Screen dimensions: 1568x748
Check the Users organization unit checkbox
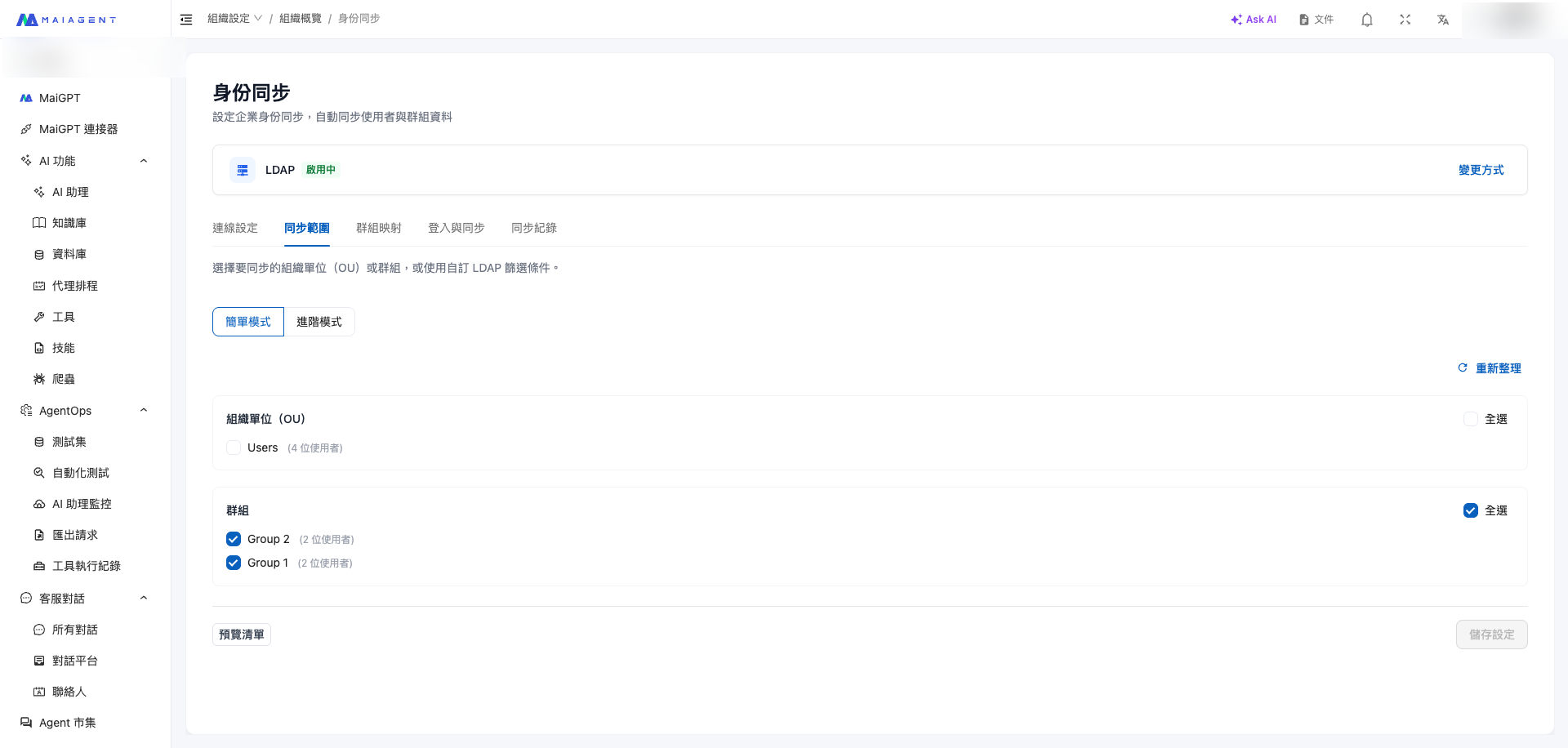click(x=234, y=447)
